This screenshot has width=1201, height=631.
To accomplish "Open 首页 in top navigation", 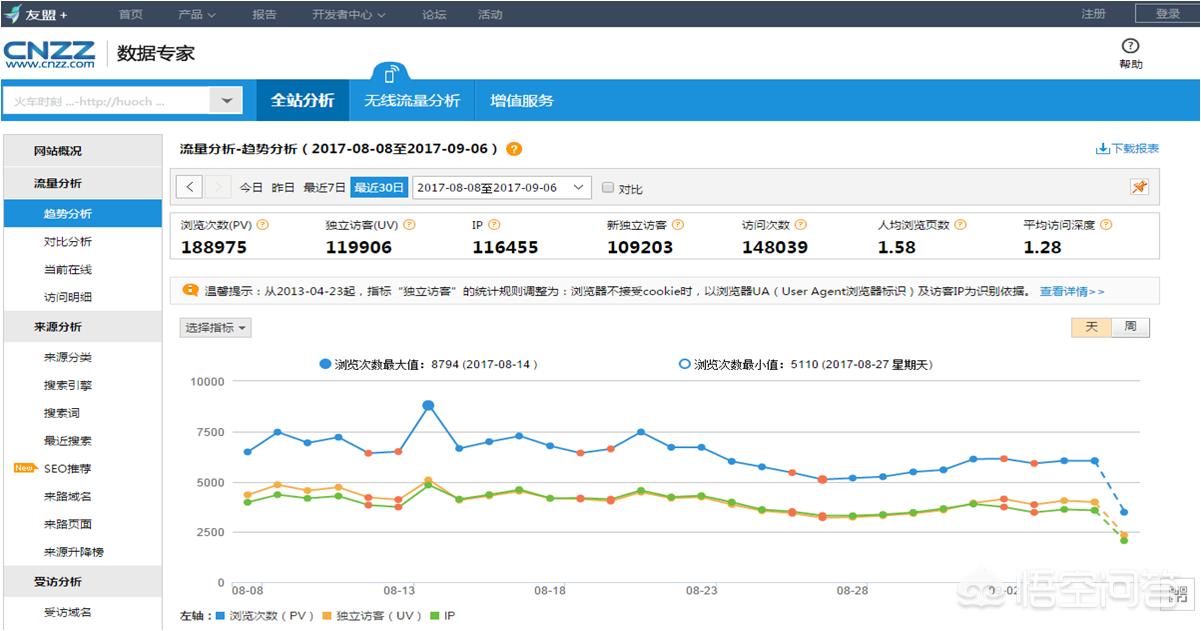I will click(x=130, y=14).
